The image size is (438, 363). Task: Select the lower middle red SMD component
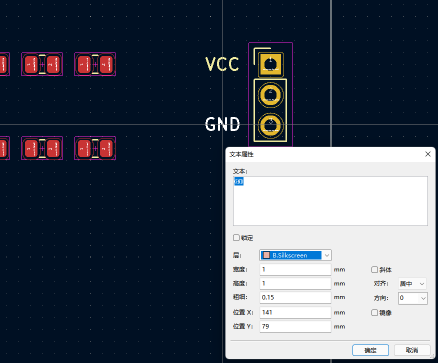tap(42, 148)
